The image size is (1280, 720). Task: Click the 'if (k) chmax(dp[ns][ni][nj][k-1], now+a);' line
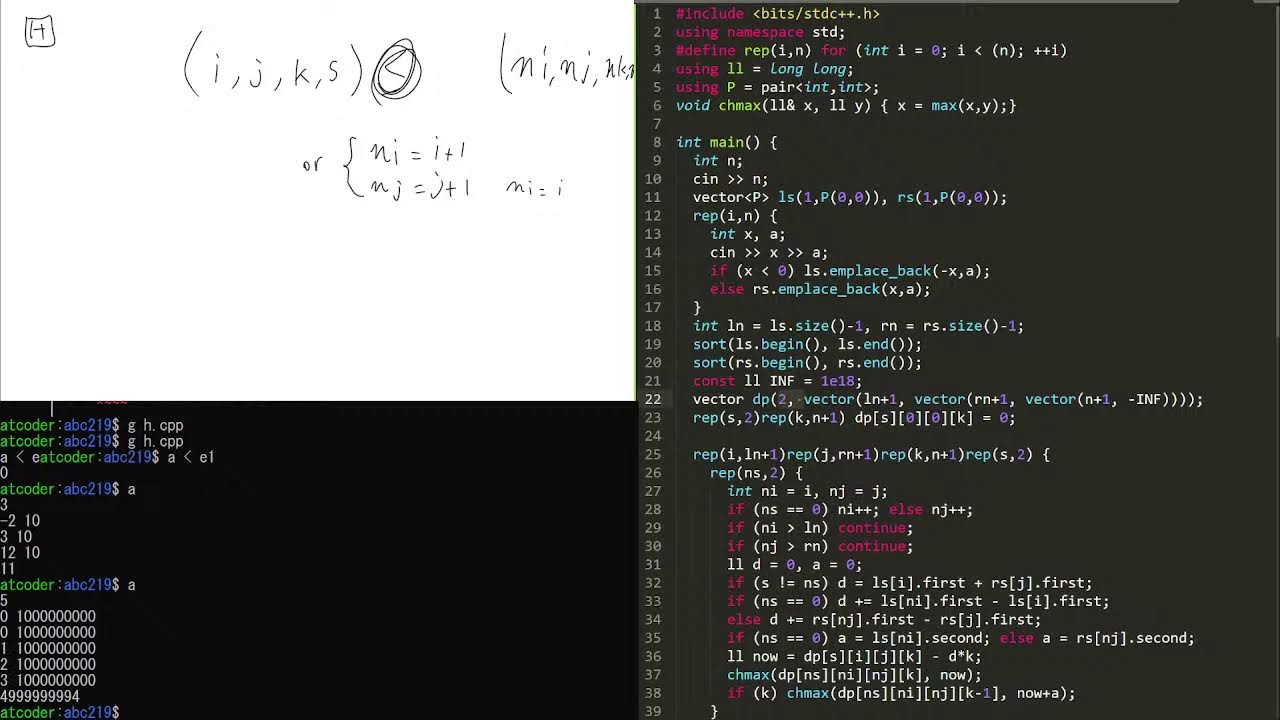pos(901,692)
